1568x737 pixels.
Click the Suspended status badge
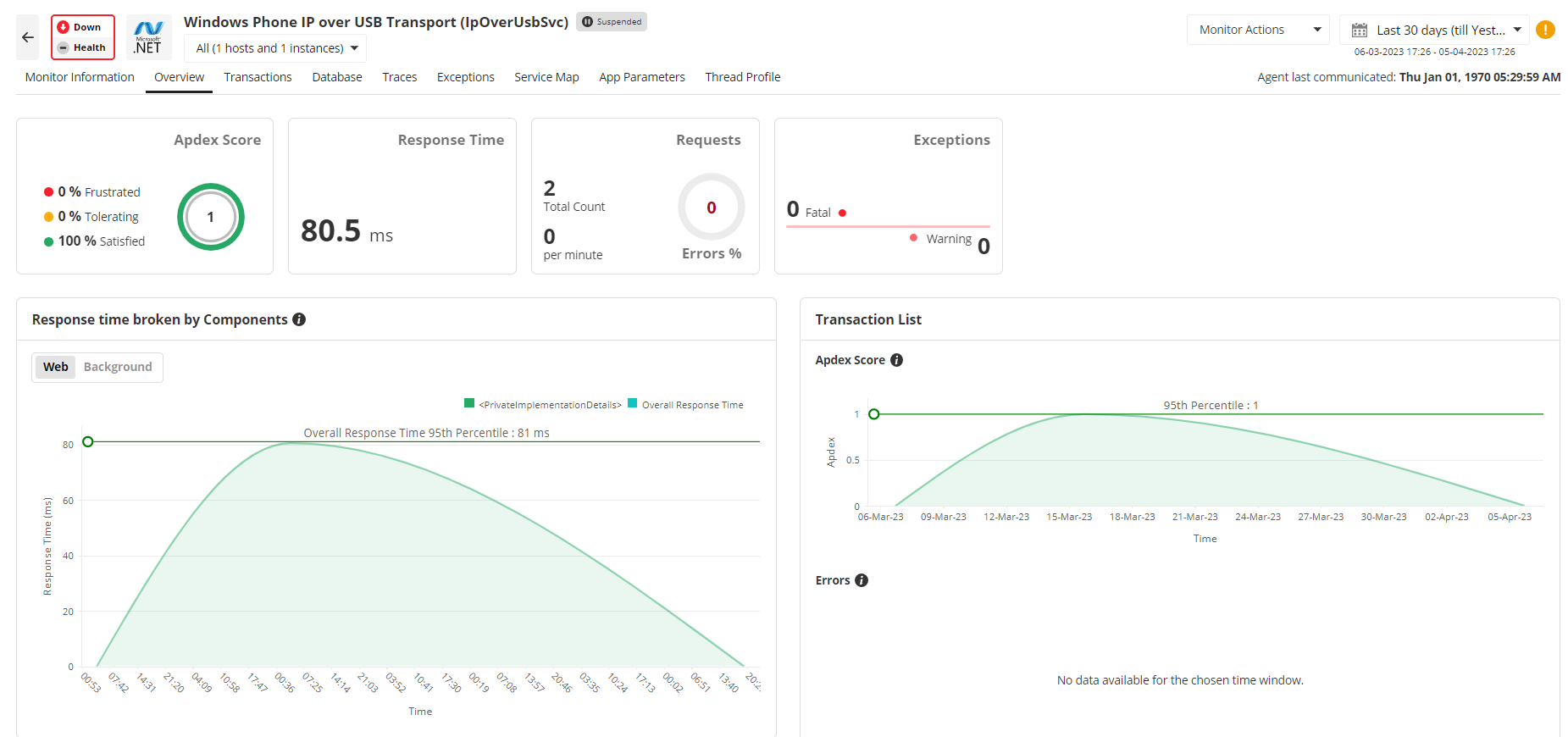click(612, 22)
